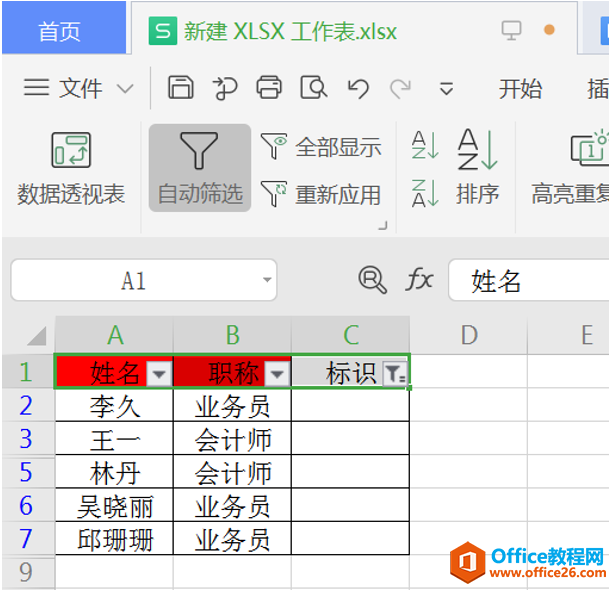Screen dimensions: 613x590
Task: Open the 数据透视表 pivot table tool
Action: point(71,169)
